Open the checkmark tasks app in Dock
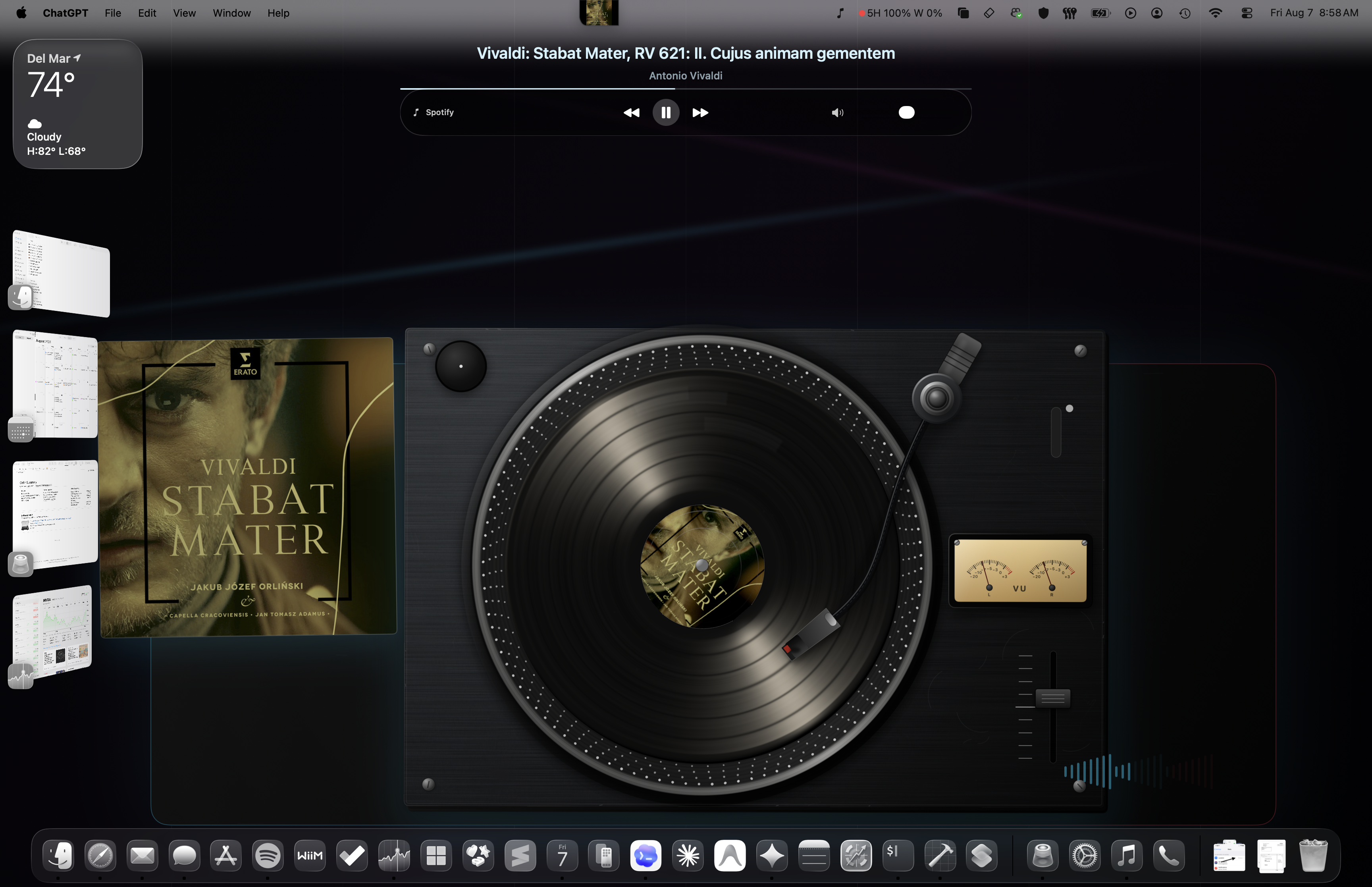Image resolution: width=1372 pixels, height=887 pixels. pos(352,856)
